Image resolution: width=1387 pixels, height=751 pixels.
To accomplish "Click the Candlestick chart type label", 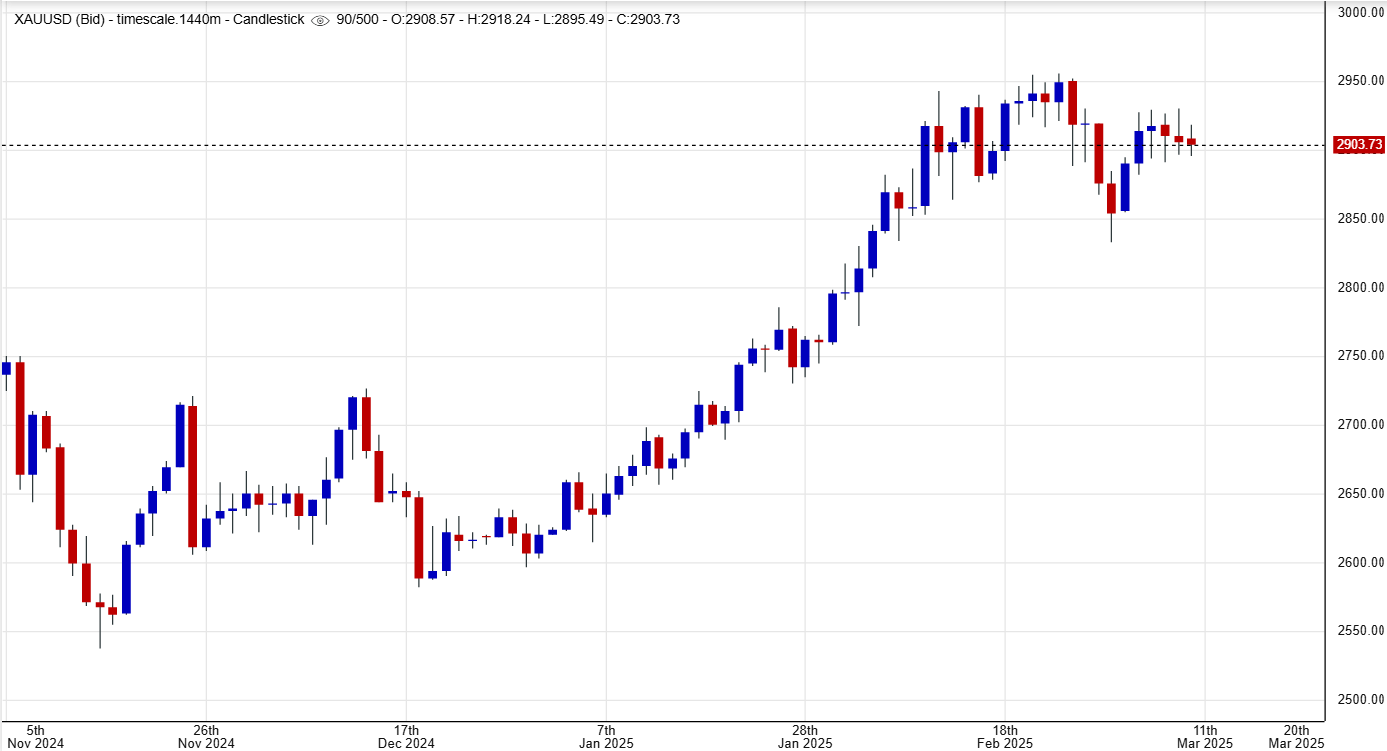I will (x=269, y=17).
